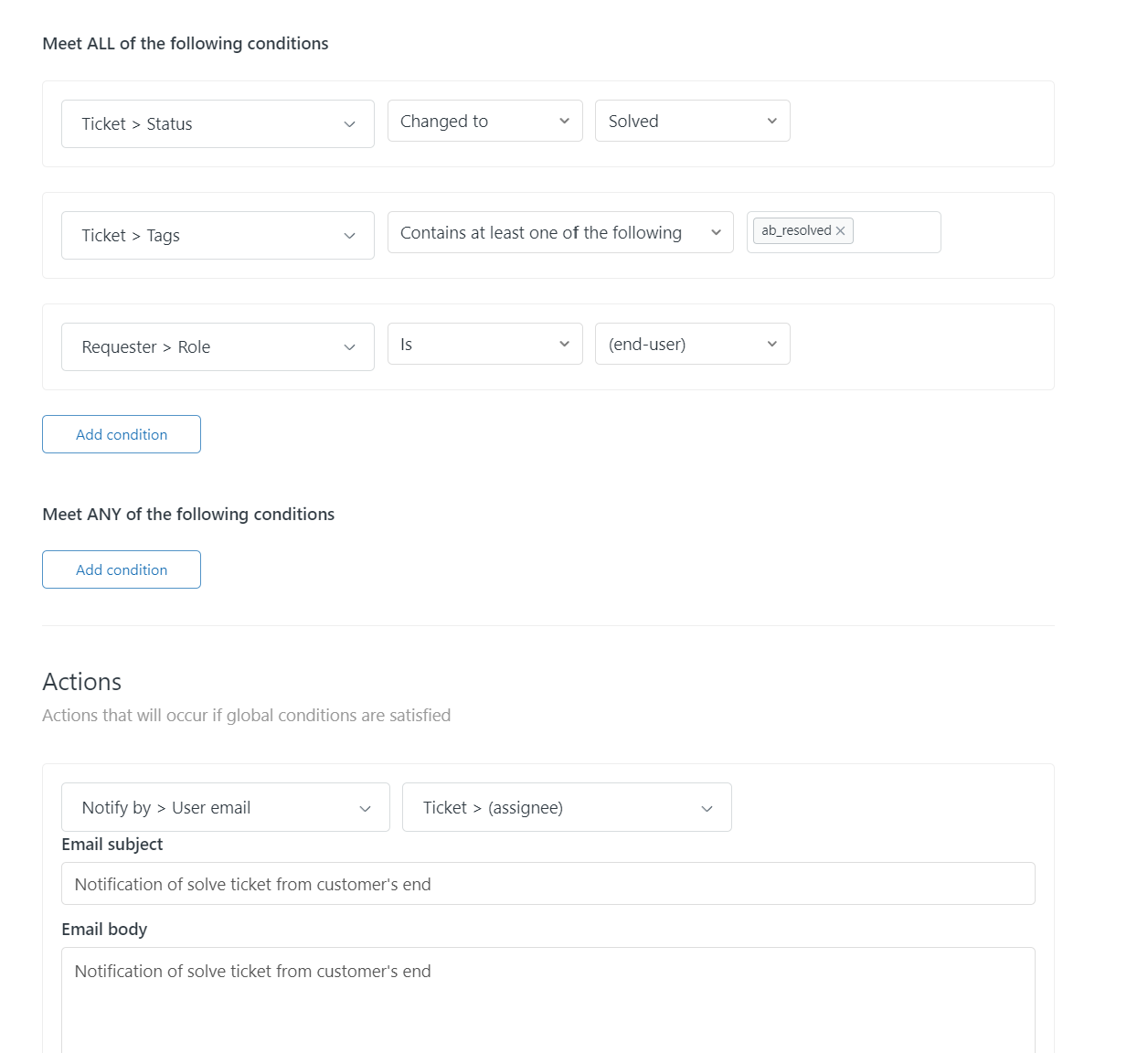Add condition under Meet ANY section

[122, 570]
